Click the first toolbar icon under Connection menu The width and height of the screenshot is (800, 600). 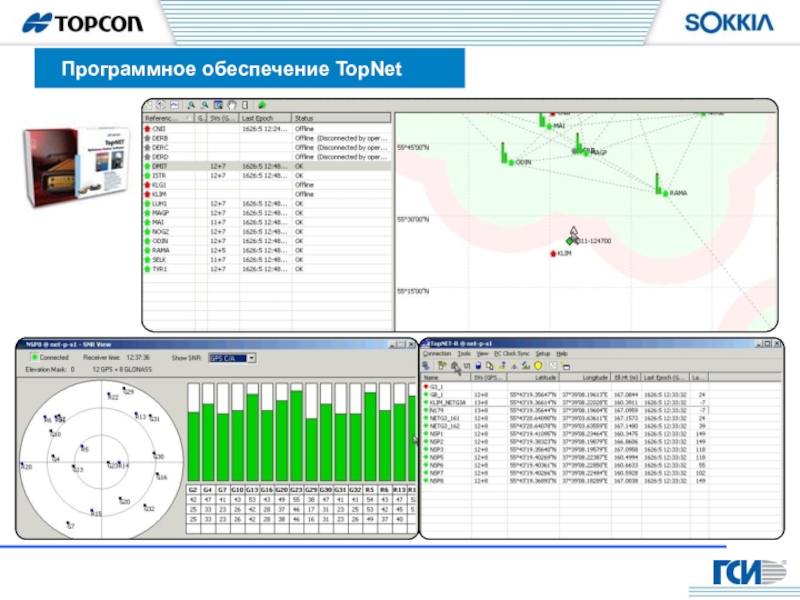(x=427, y=366)
